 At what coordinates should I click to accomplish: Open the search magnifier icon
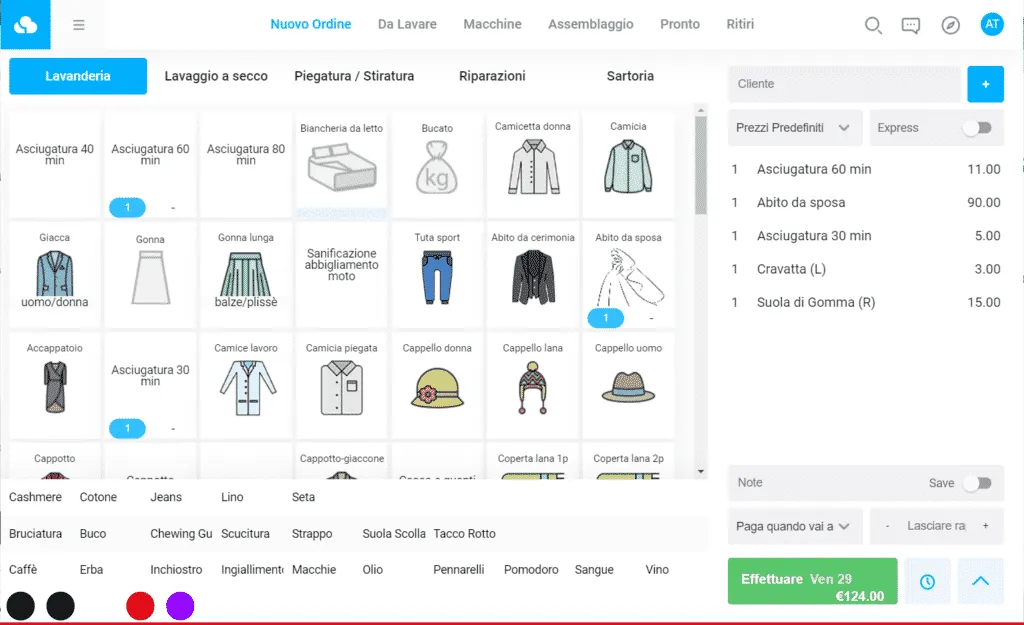click(872, 25)
